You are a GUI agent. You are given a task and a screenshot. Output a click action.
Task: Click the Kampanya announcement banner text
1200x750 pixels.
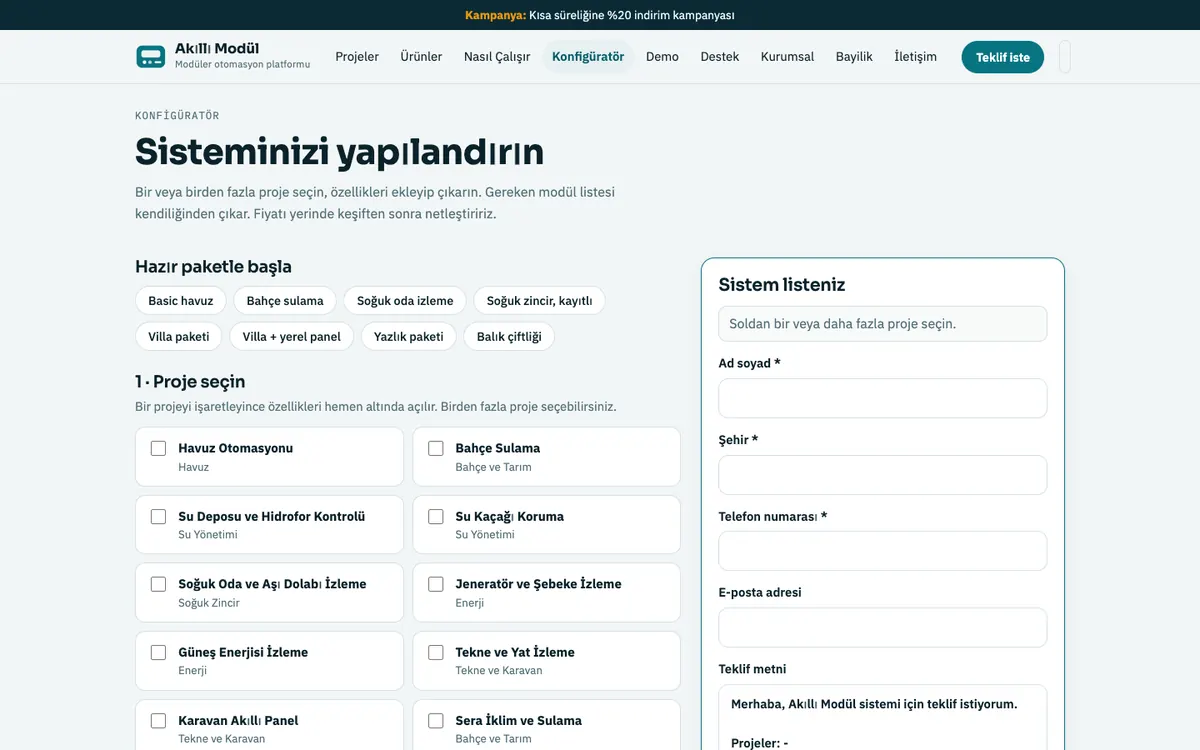click(x=600, y=15)
